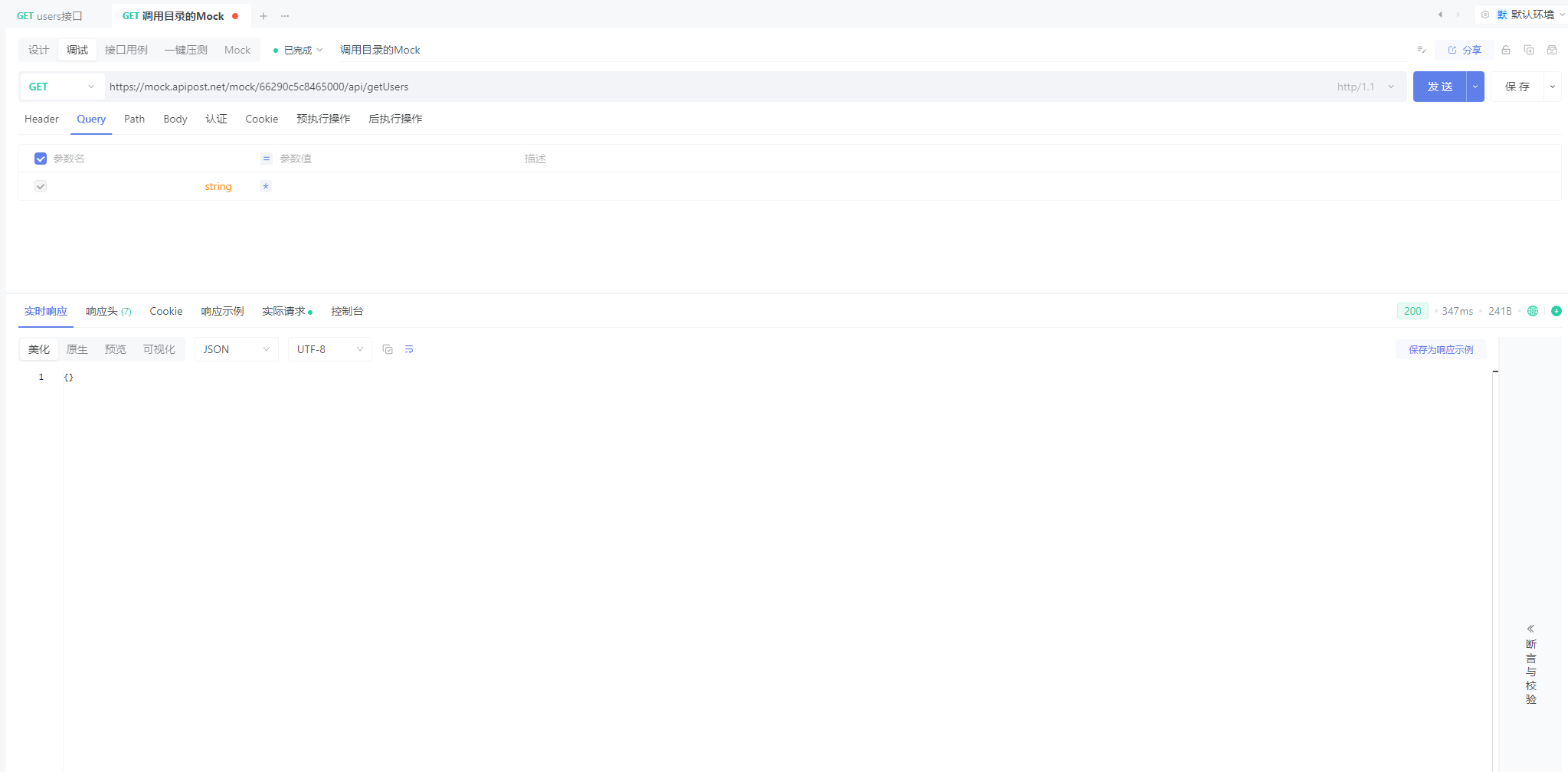Click the green globe network icon

coord(1533,311)
